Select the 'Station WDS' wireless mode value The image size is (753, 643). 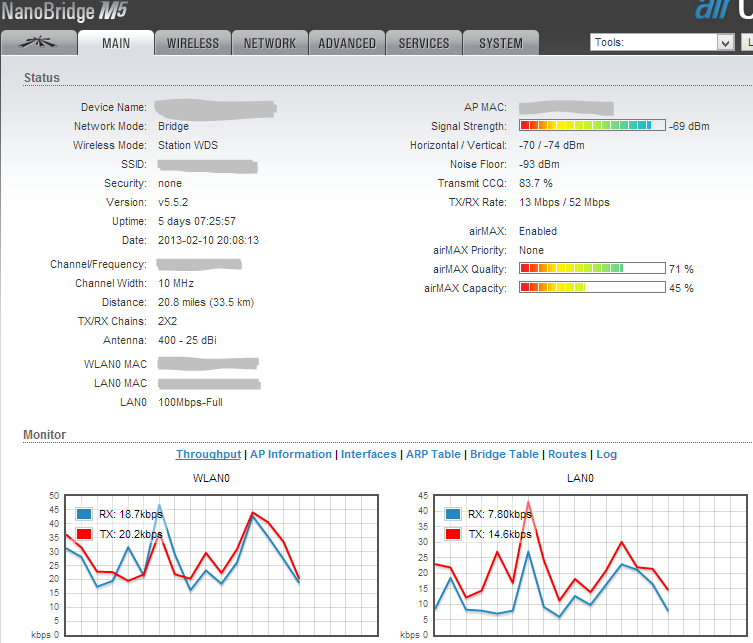(188, 145)
